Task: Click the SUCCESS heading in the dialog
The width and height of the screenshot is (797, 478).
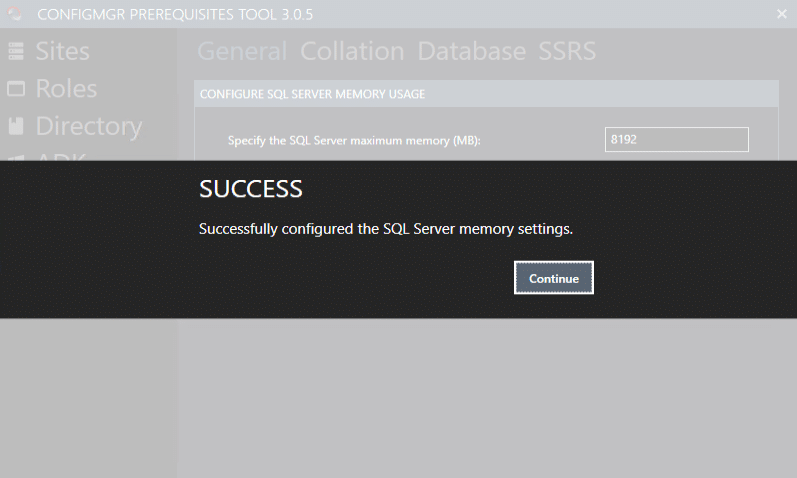Action: 250,190
